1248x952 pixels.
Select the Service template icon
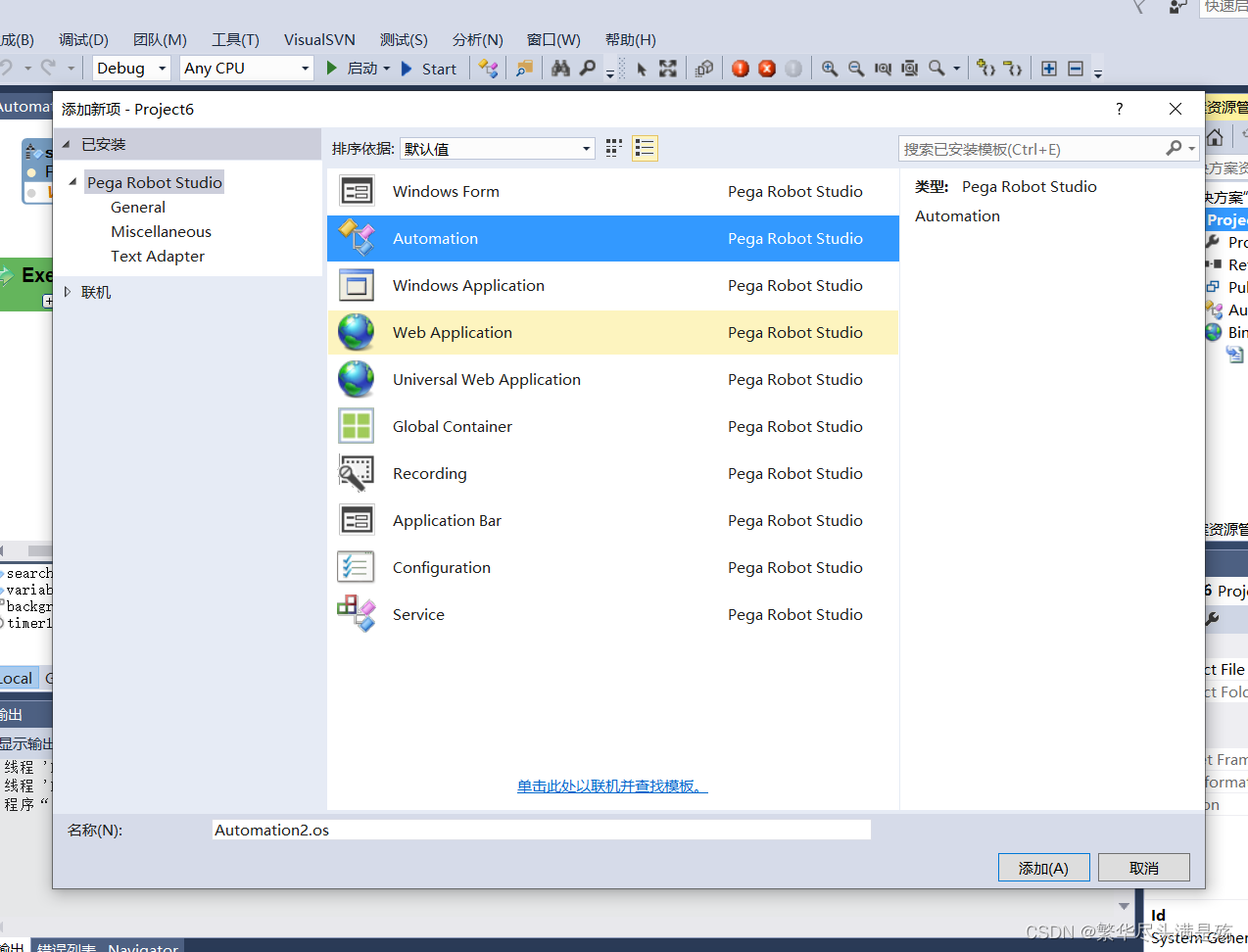tap(356, 614)
